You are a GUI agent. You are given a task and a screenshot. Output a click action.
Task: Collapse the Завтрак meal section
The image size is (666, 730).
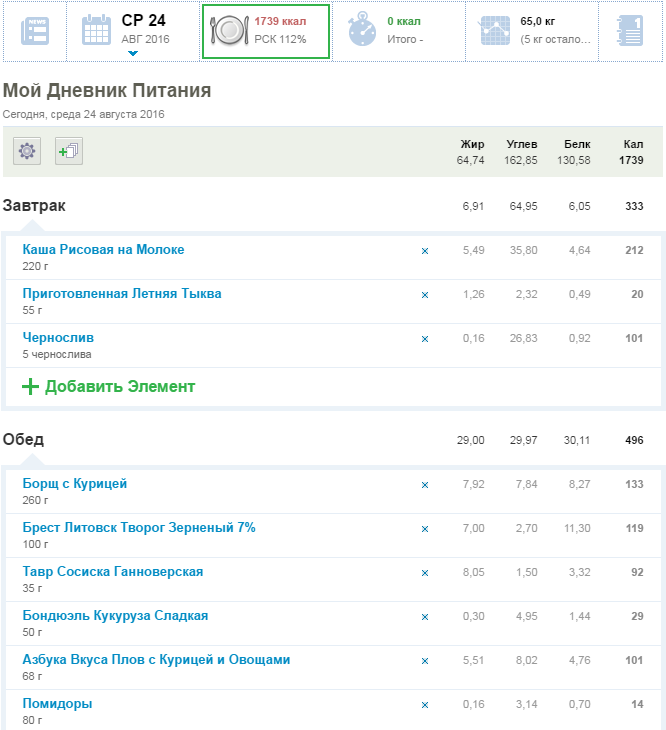(35, 206)
